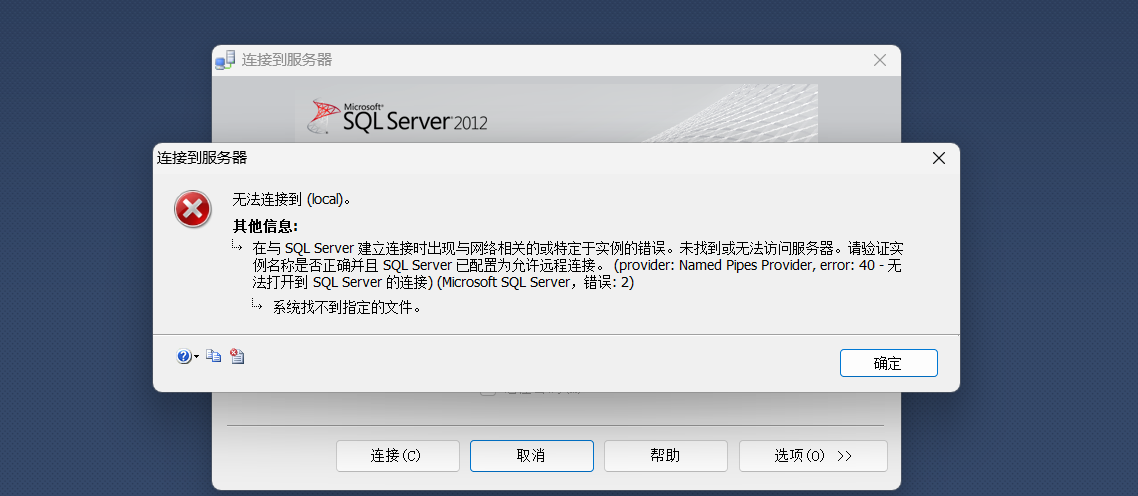Close the error message dialog
The image size is (1138, 496).
pyautogui.click(x=938, y=158)
